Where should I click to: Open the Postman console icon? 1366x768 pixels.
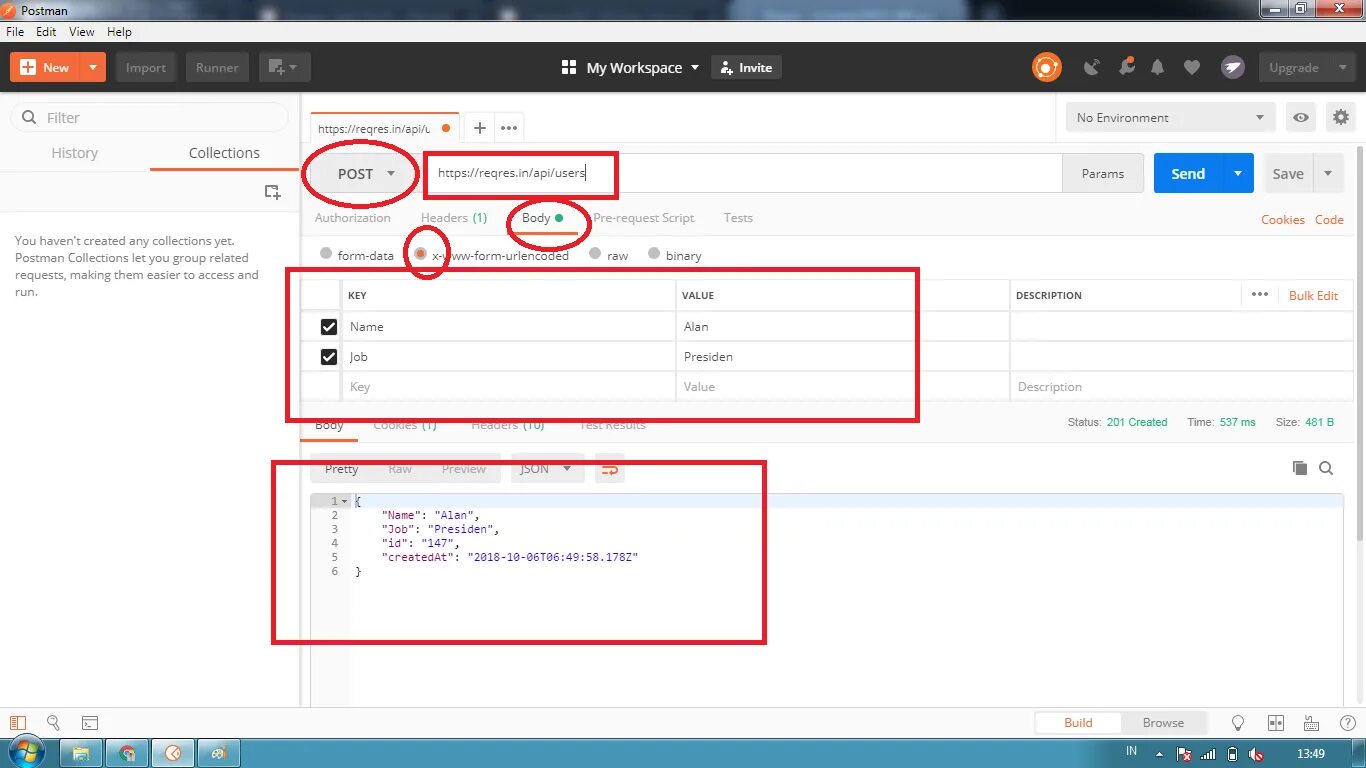tap(89, 722)
